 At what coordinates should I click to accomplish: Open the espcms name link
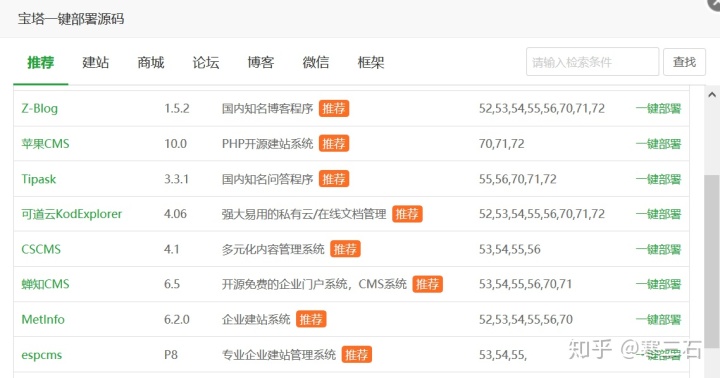pos(41,355)
